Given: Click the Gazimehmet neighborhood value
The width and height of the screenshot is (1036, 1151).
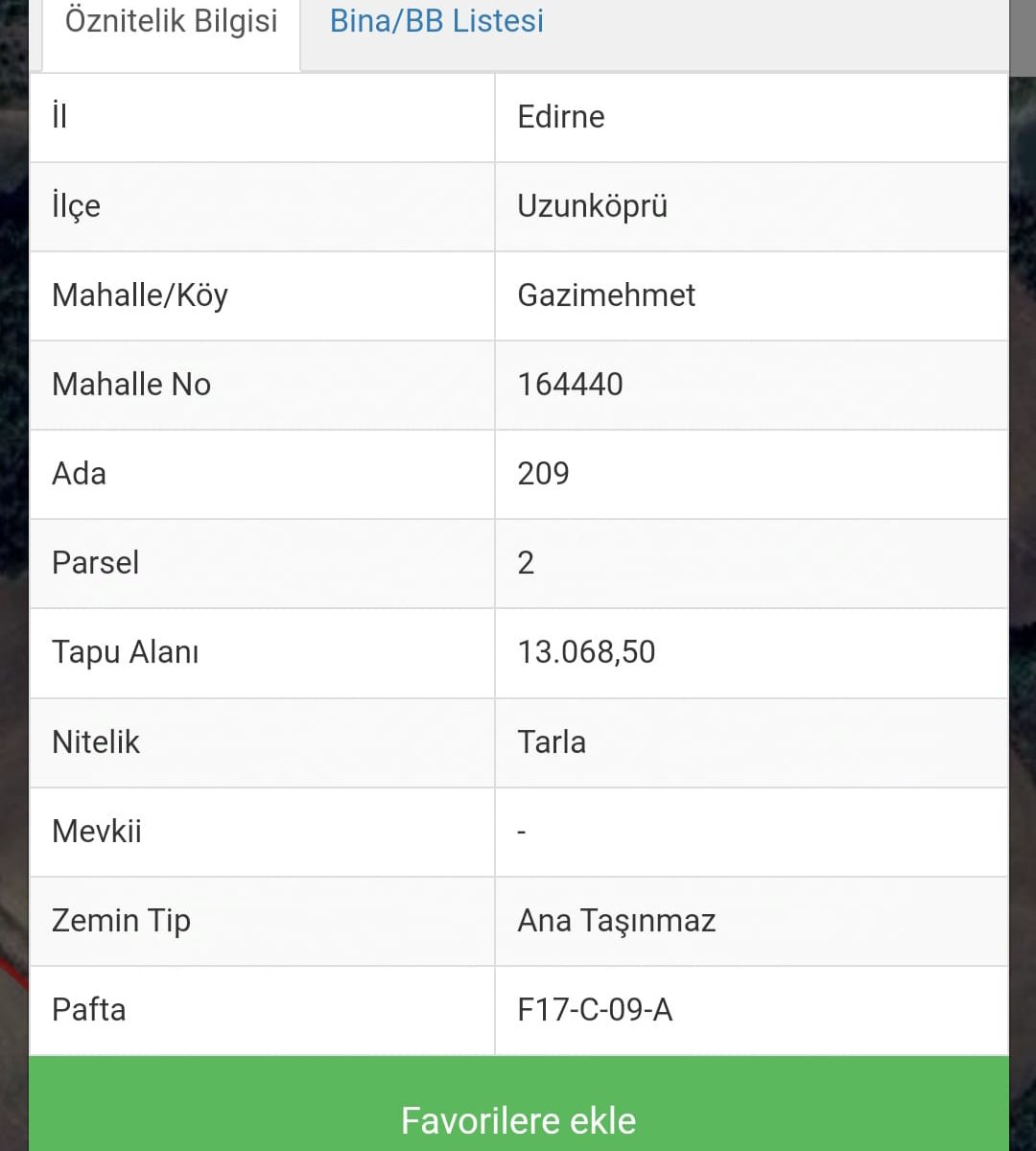Looking at the screenshot, I should (606, 295).
